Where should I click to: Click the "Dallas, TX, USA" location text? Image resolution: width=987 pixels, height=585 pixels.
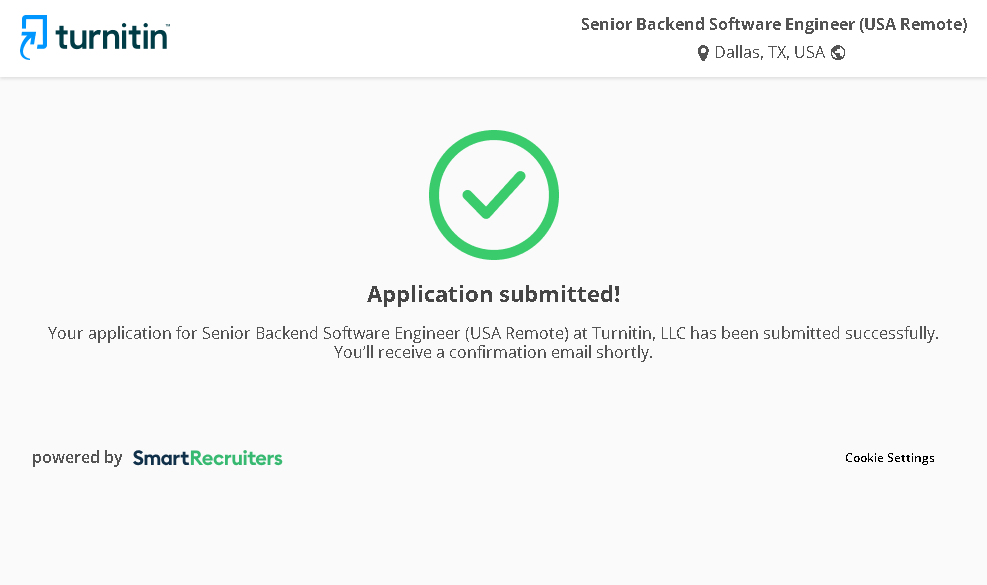coord(769,53)
